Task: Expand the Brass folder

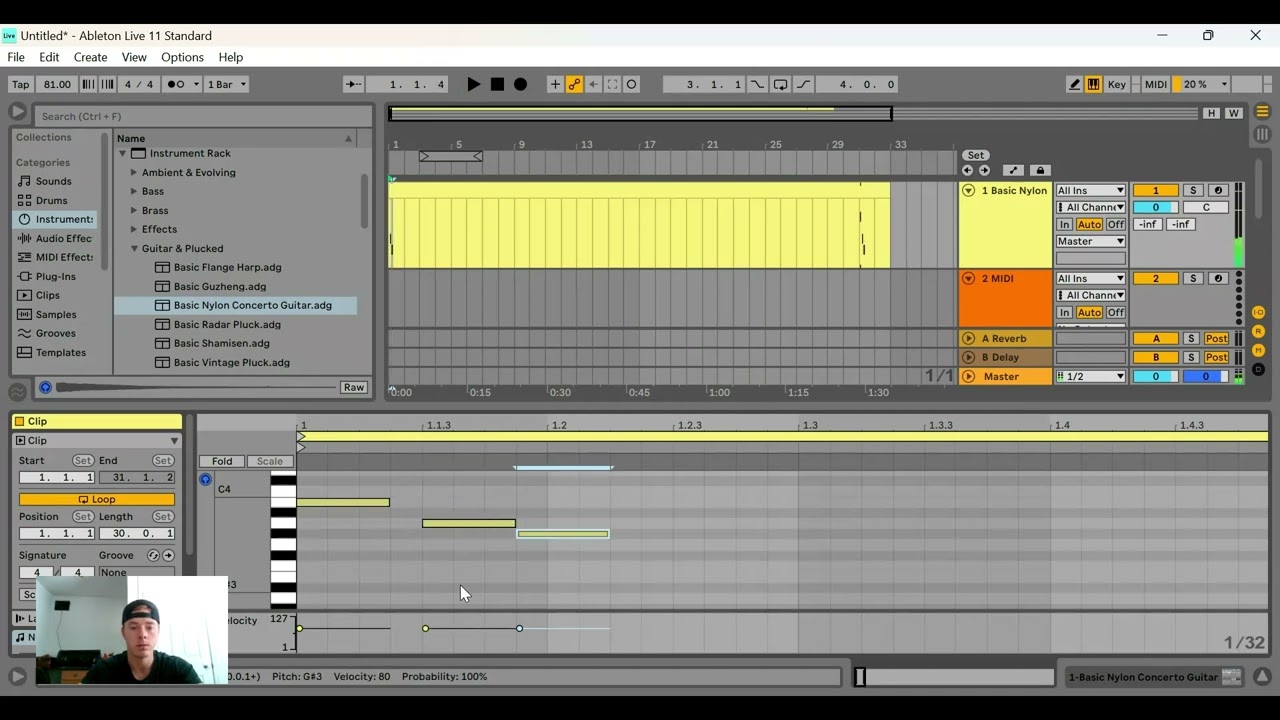Action: pos(133,210)
